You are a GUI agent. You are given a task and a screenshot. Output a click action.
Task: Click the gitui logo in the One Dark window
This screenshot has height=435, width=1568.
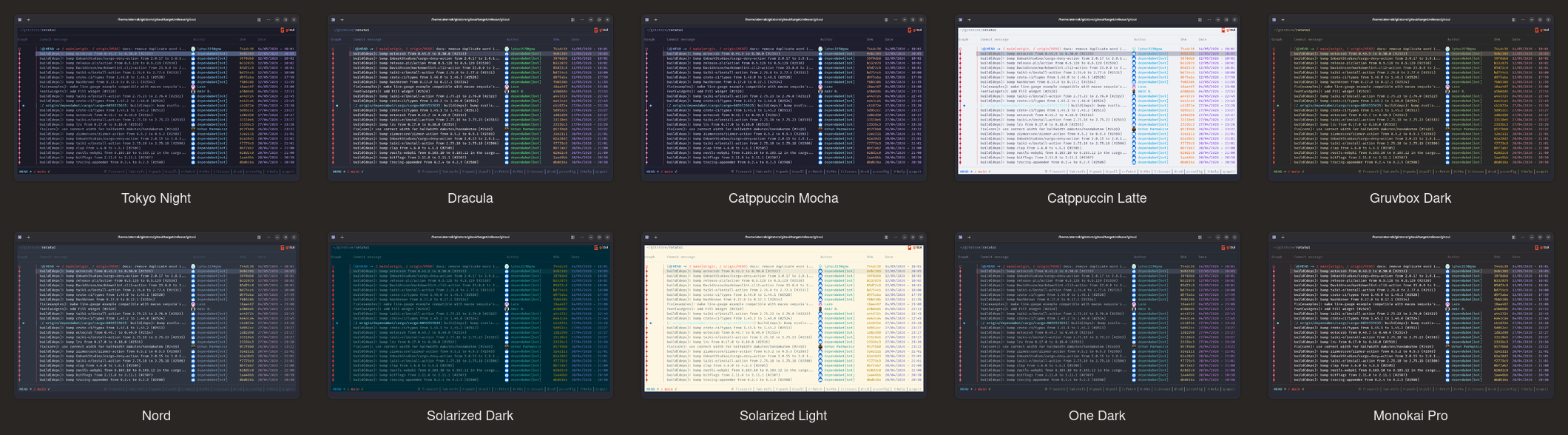click(x=1229, y=248)
